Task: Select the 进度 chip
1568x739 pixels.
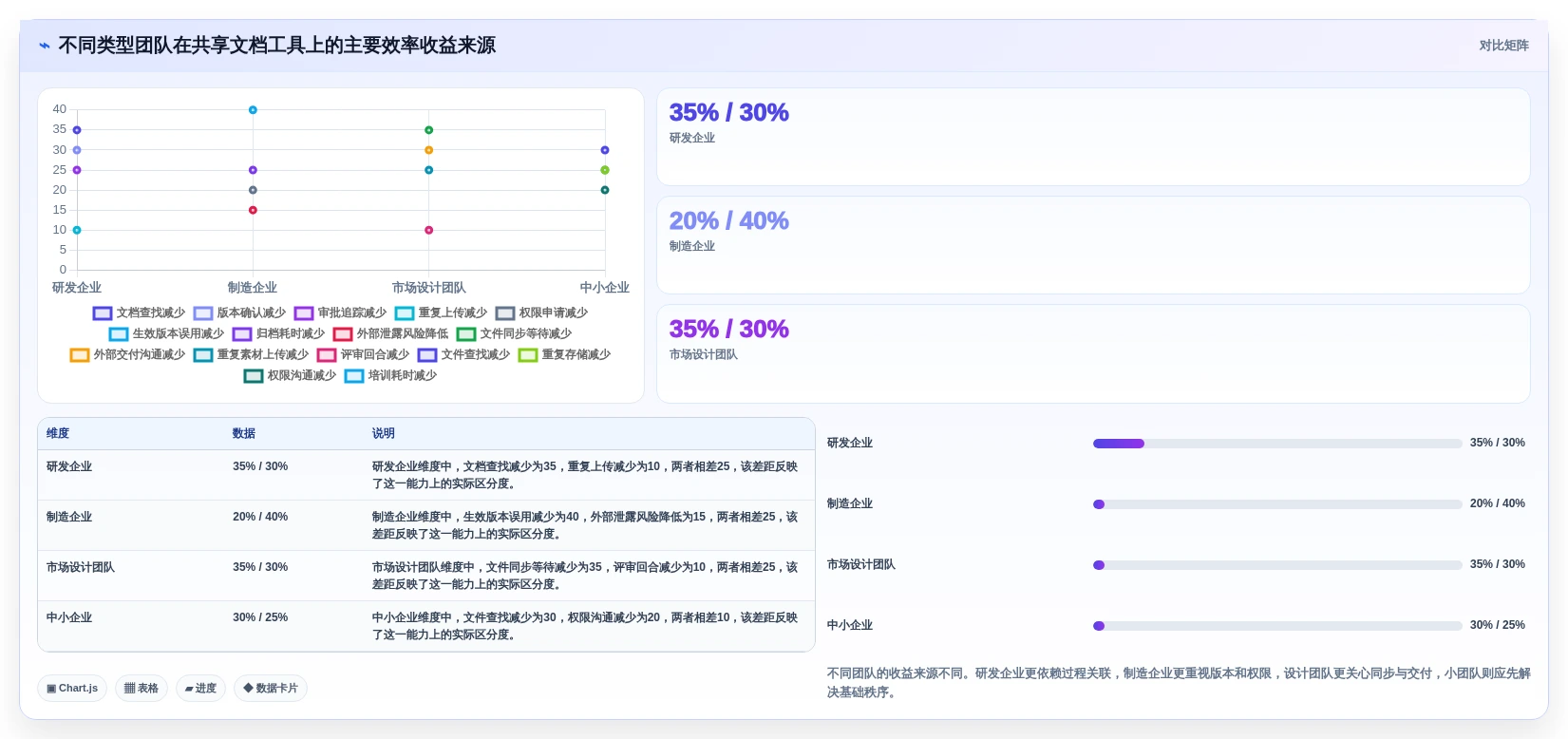Action: 200,689
